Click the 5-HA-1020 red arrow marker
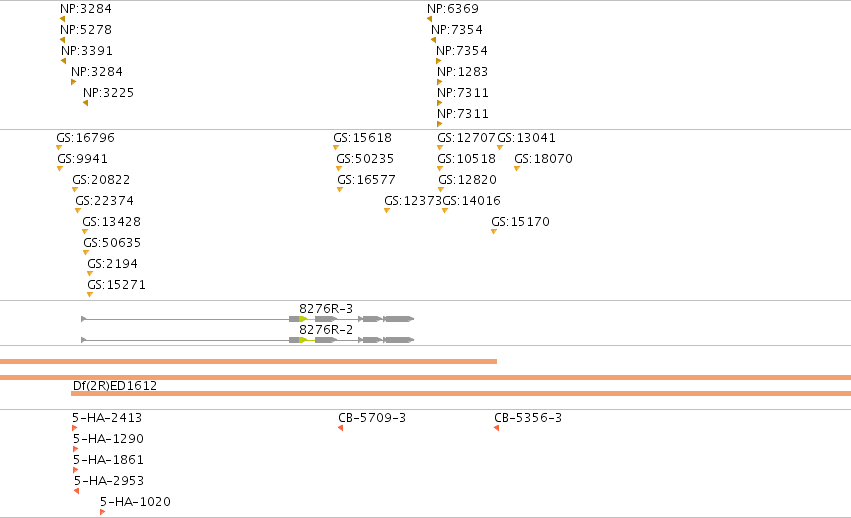This screenshot has height=518, width=851. pos(103,512)
